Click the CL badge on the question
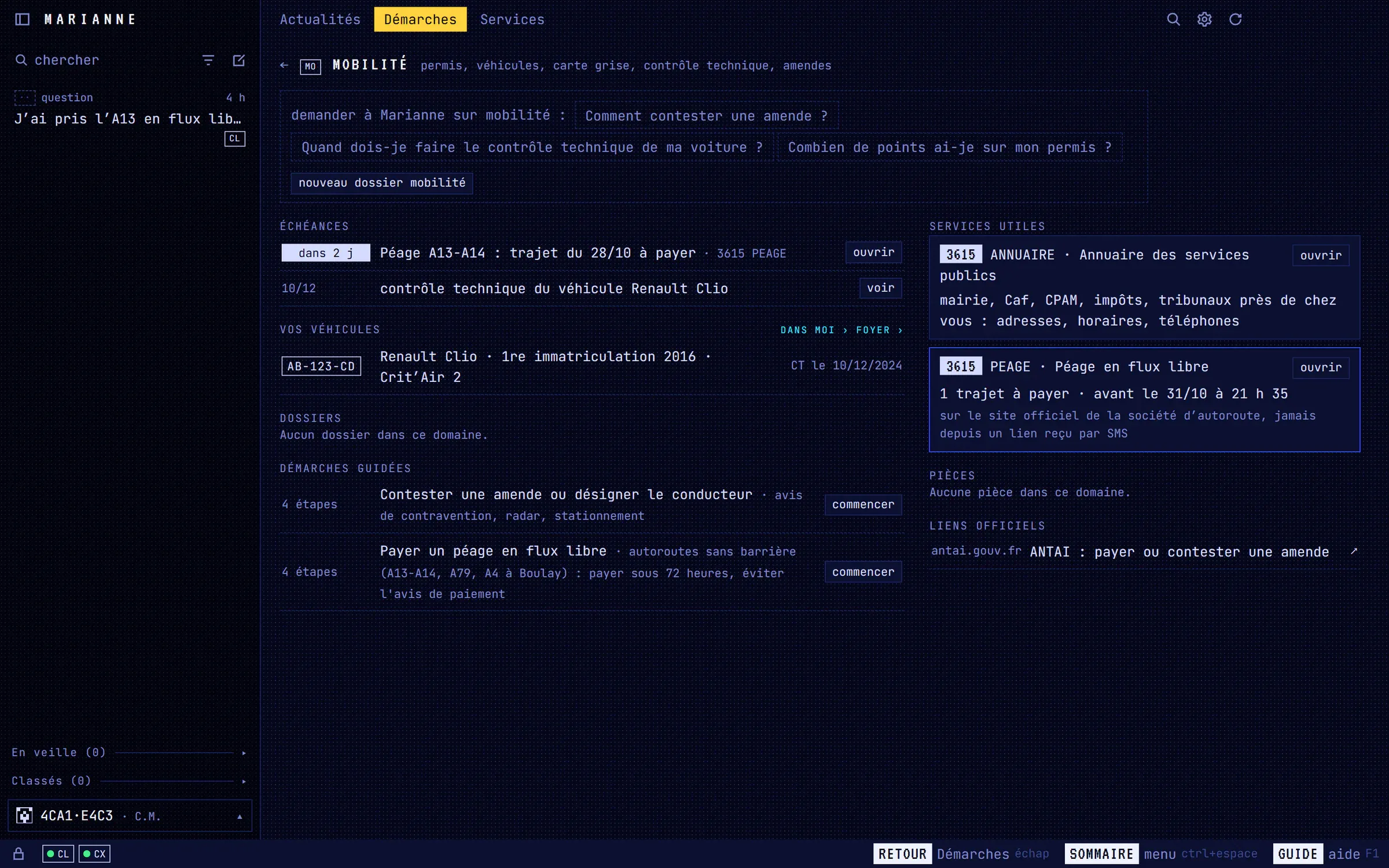Viewport: 1389px width, 868px height. click(x=234, y=139)
